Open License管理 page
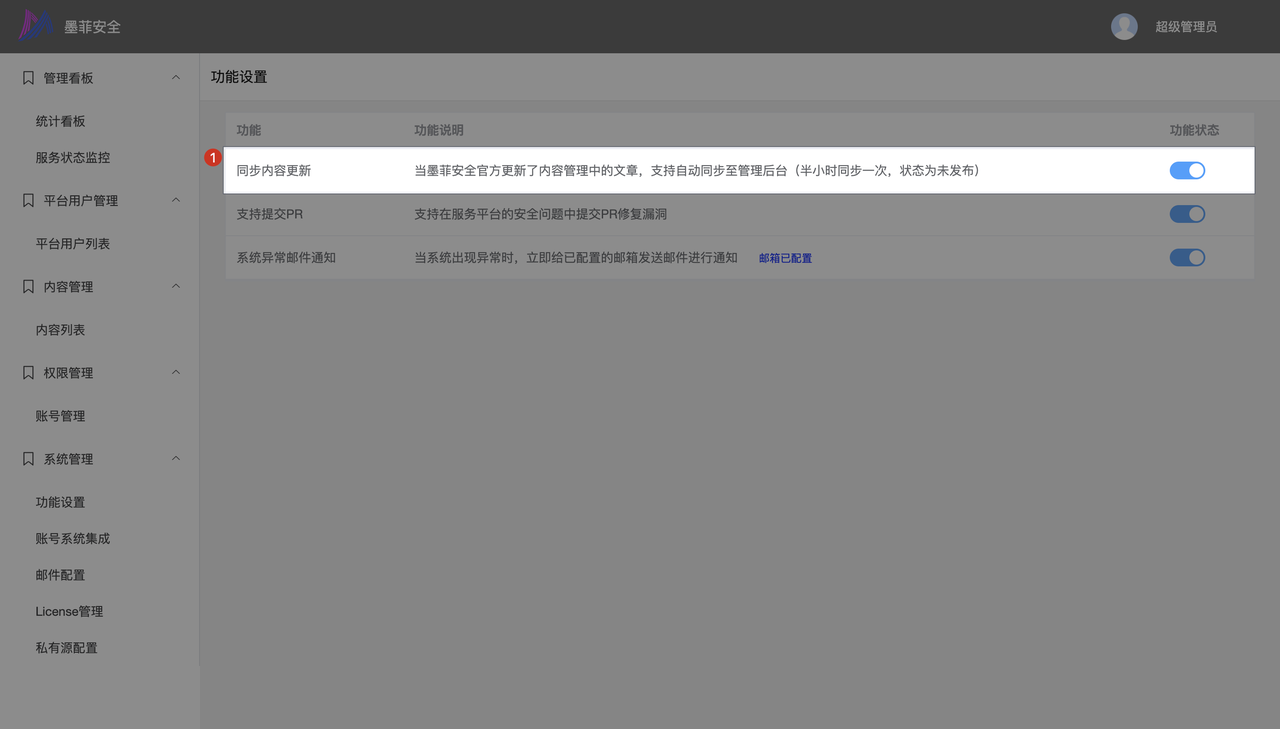The height and width of the screenshot is (729, 1280). tap(69, 611)
